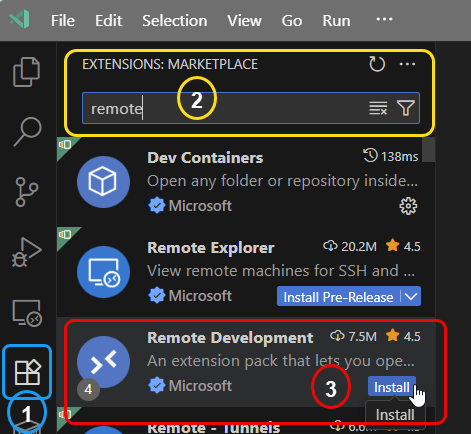Click the Remote Development extension icon
Viewport: 471px width, 434px height.
click(x=103, y=362)
